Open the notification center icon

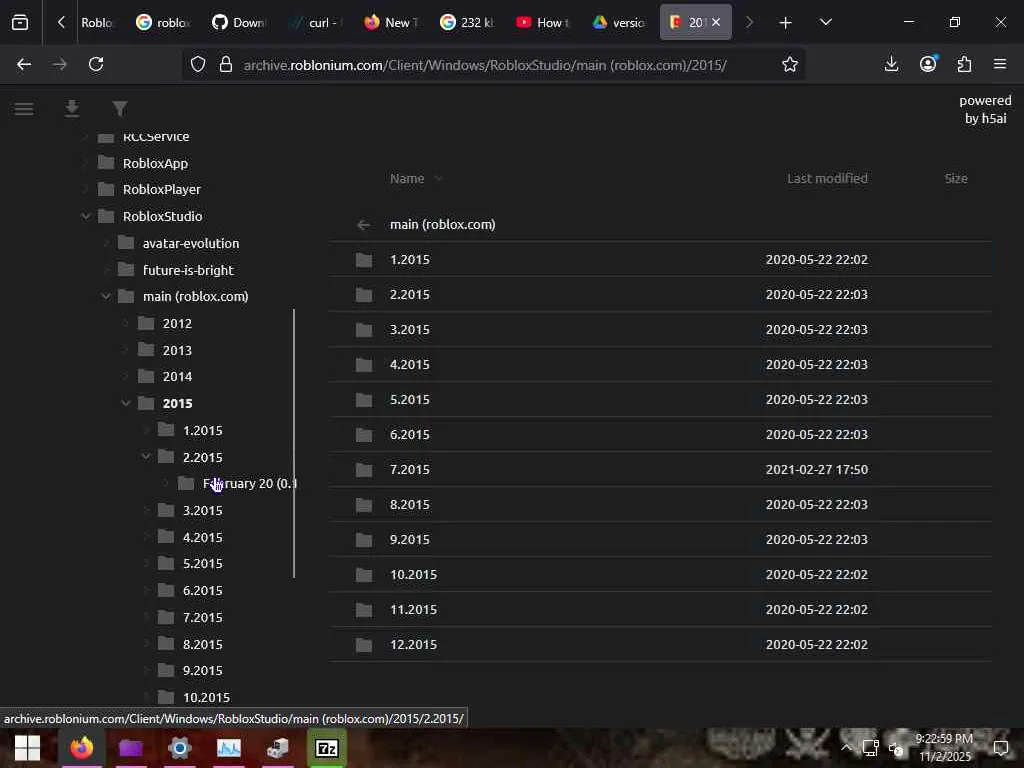[x=1001, y=748]
